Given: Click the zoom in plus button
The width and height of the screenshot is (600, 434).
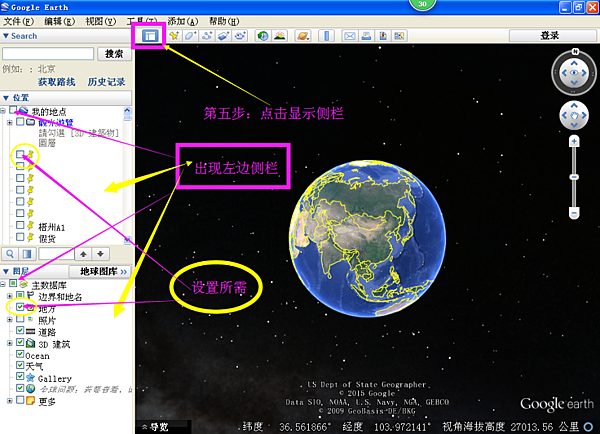Looking at the screenshot, I should click(x=574, y=142).
